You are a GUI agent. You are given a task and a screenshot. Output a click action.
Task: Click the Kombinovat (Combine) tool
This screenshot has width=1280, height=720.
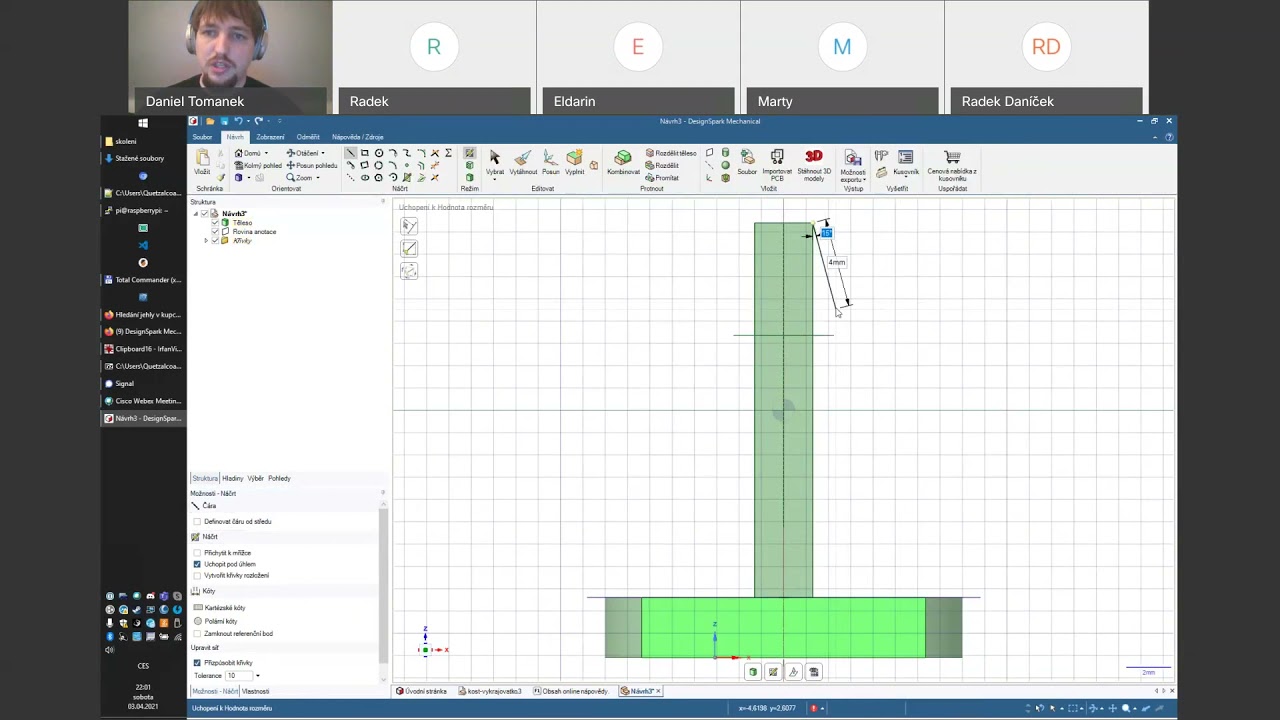point(623,163)
